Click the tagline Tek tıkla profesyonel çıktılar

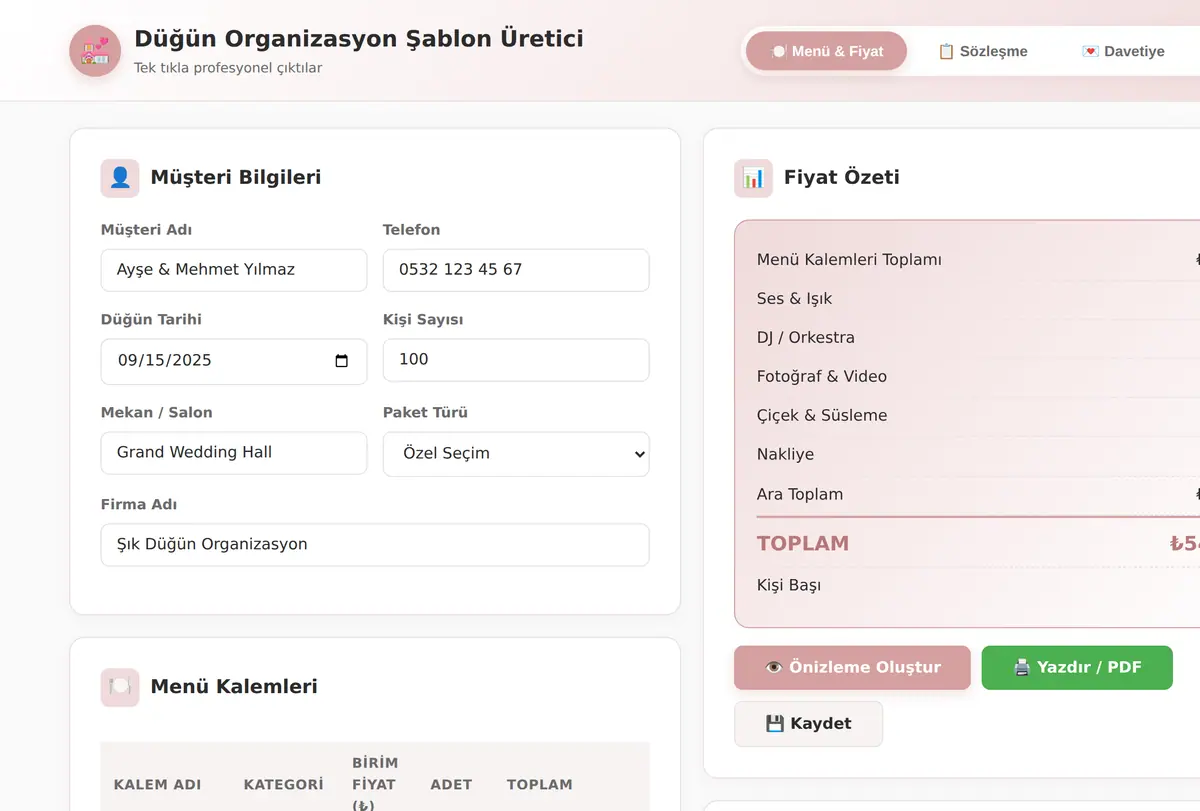coord(228,68)
